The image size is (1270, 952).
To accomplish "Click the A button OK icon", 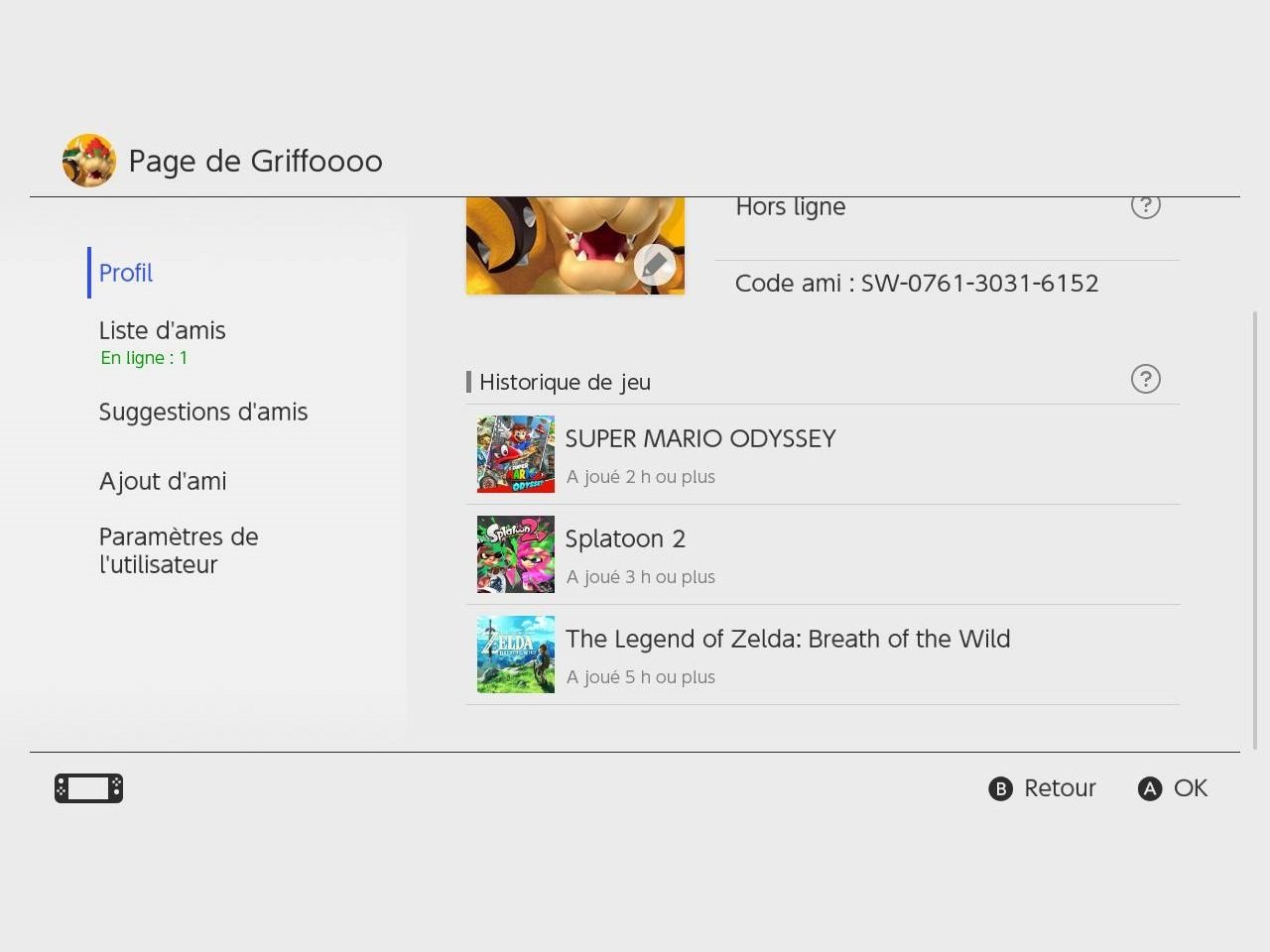I will pyautogui.click(x=1150, y=788).
